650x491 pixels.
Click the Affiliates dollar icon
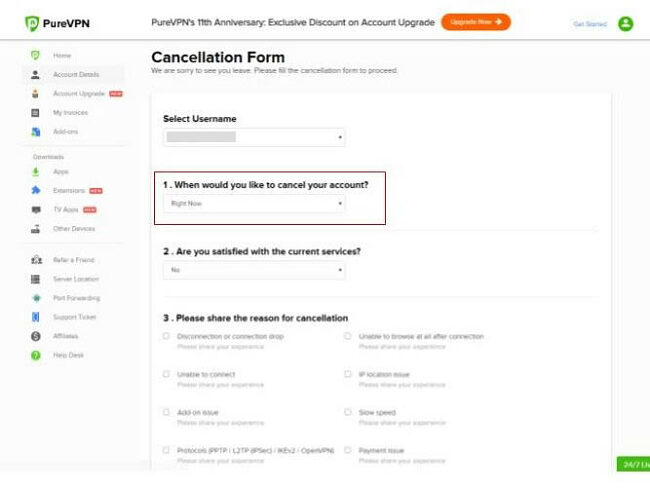click(35, 336)
